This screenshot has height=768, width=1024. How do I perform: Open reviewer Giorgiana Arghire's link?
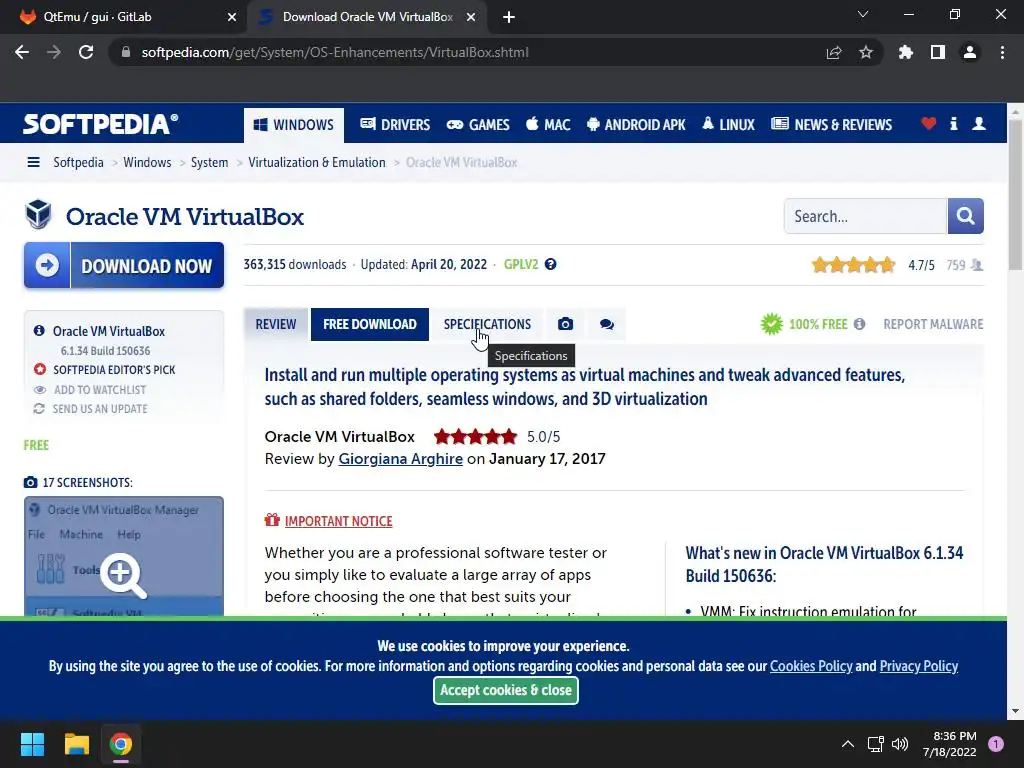pyautogui.click(x=400, y=458)
